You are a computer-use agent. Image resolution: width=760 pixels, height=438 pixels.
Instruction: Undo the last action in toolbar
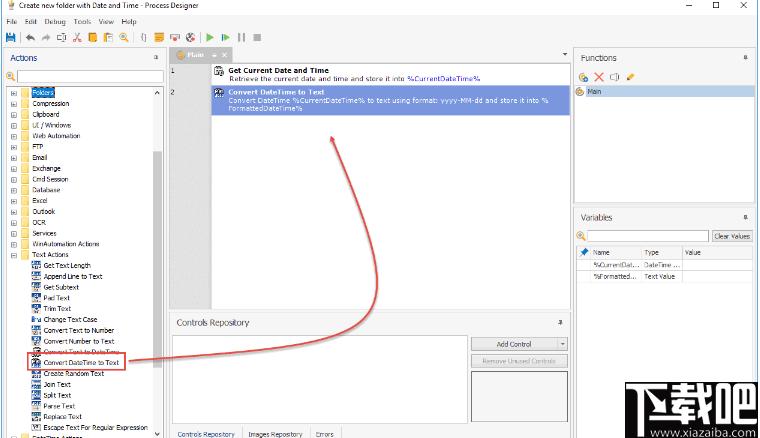coord(31,37)
